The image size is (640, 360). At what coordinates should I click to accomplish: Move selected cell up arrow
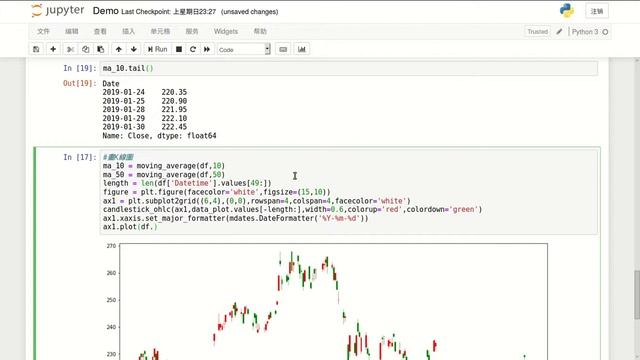[118, 49]
